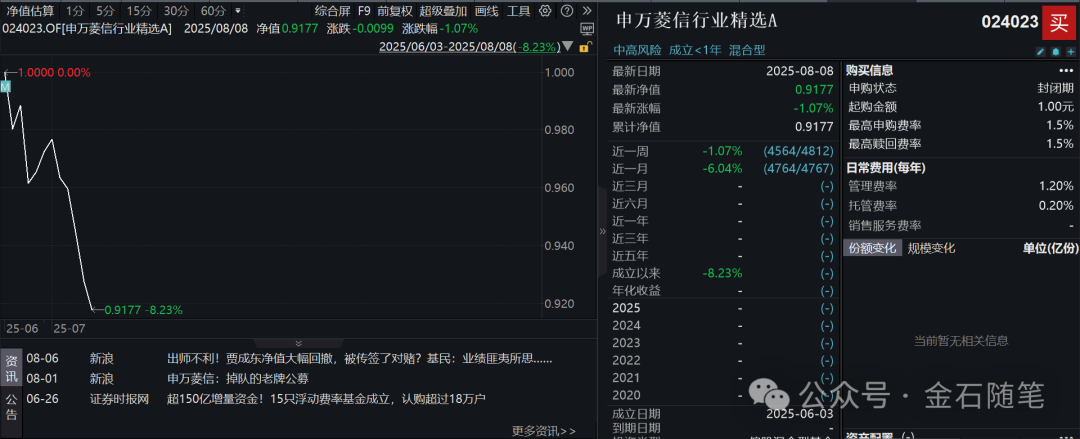This screenshot has height=439, width=1080.
Task: Collapse the news panel using the chevron handle
Action: (298, 343)
